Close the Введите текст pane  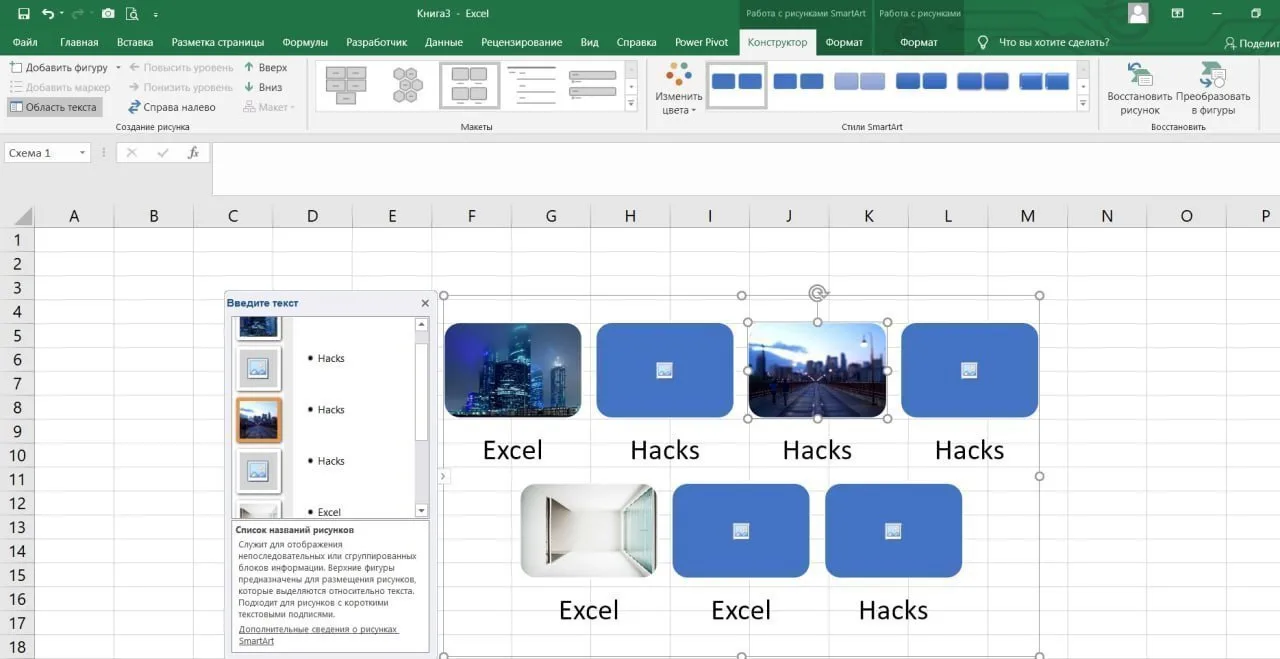[x=425, y=303]
